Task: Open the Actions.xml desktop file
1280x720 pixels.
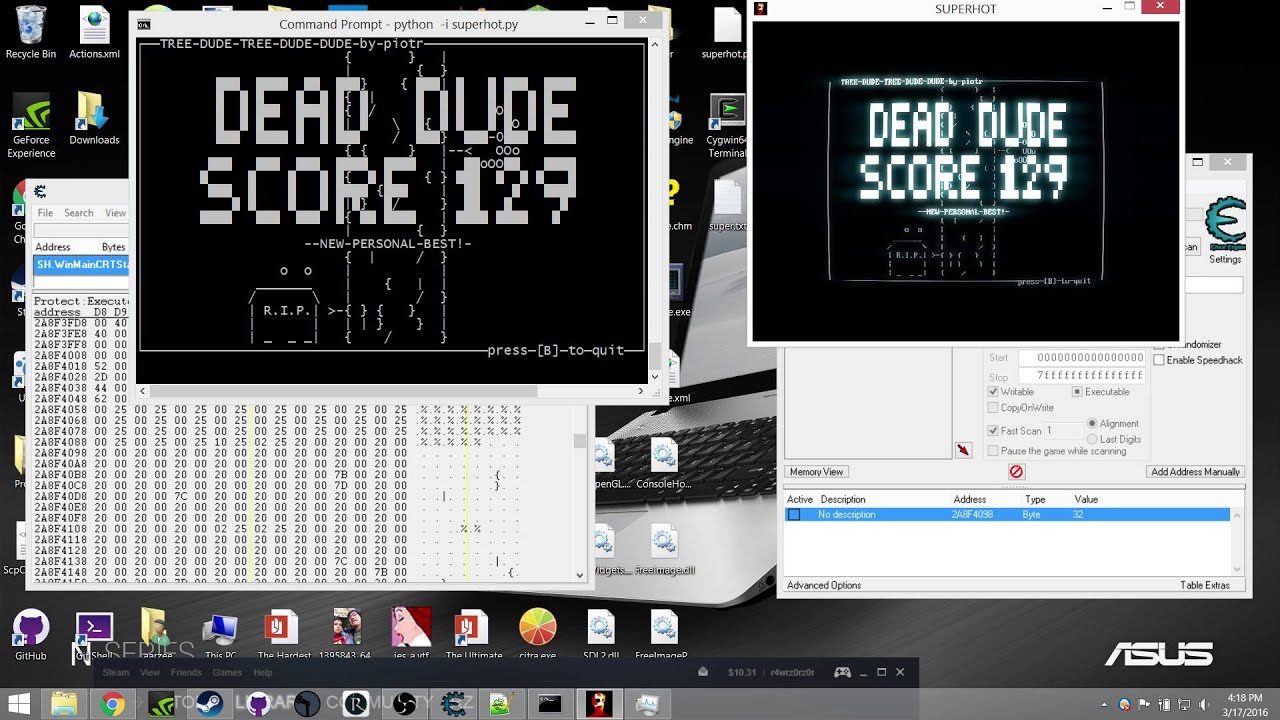Action: coord(94,32)
